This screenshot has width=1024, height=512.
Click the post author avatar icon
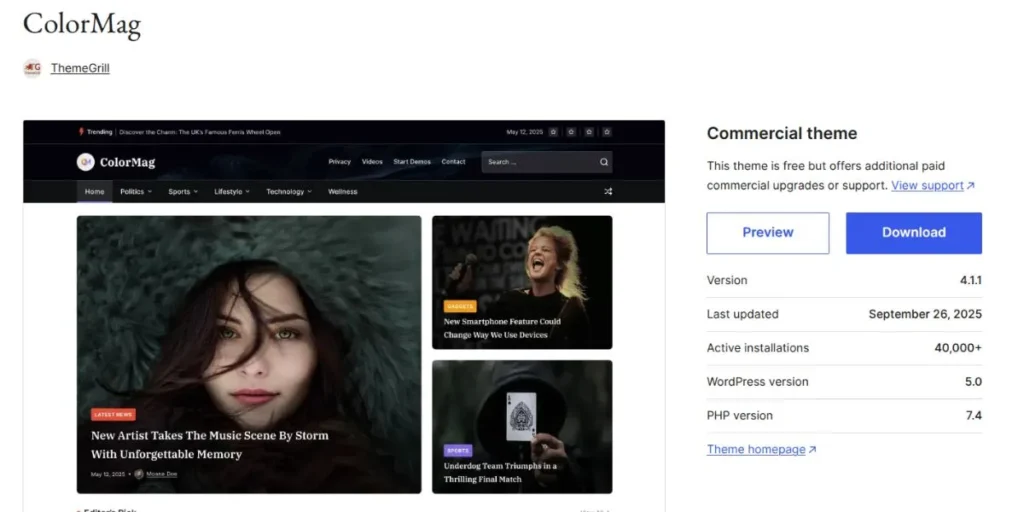pyautogui.click(x=138, y=474)
